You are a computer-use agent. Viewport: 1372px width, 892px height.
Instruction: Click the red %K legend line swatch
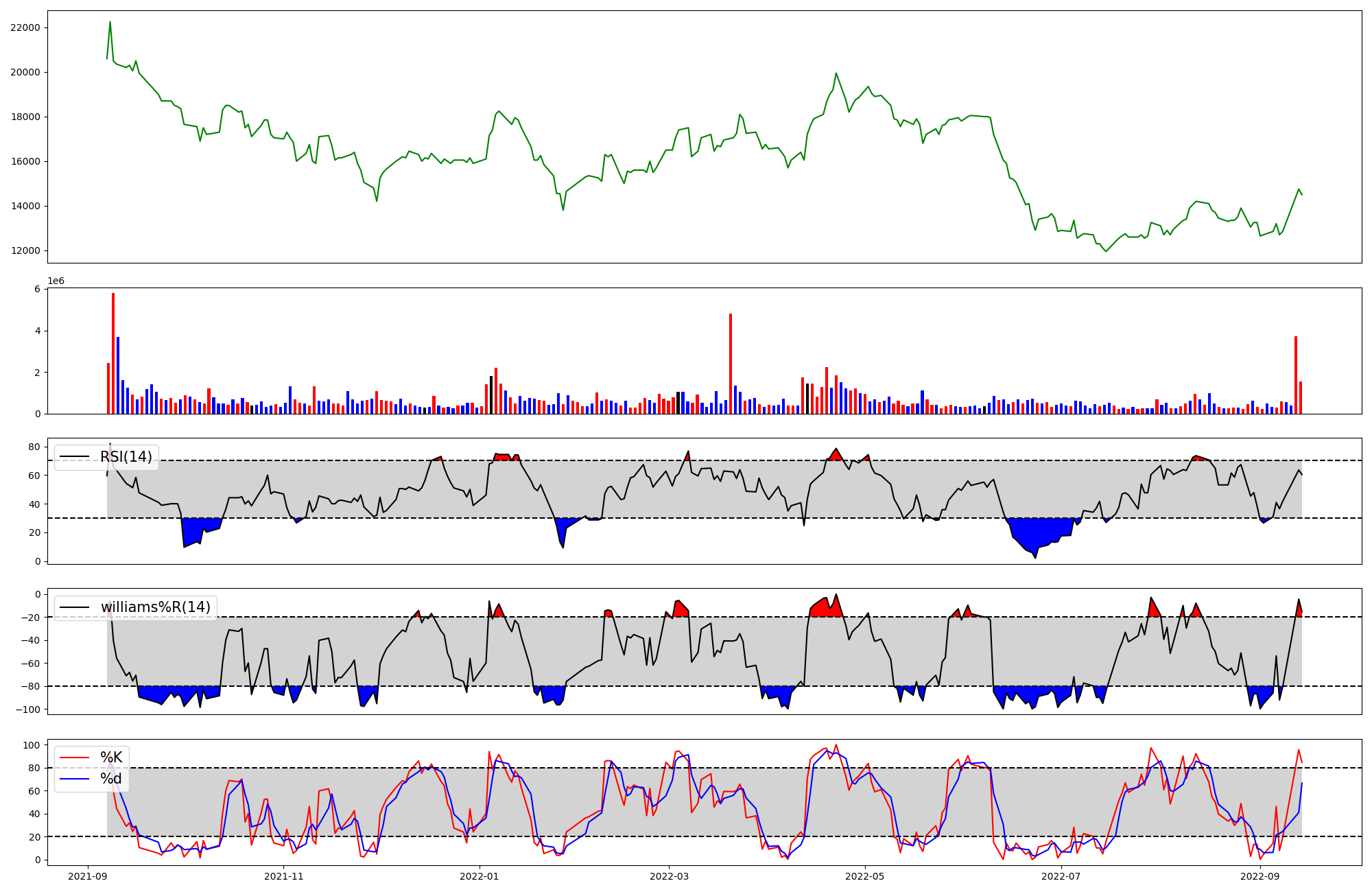(75, 758)
